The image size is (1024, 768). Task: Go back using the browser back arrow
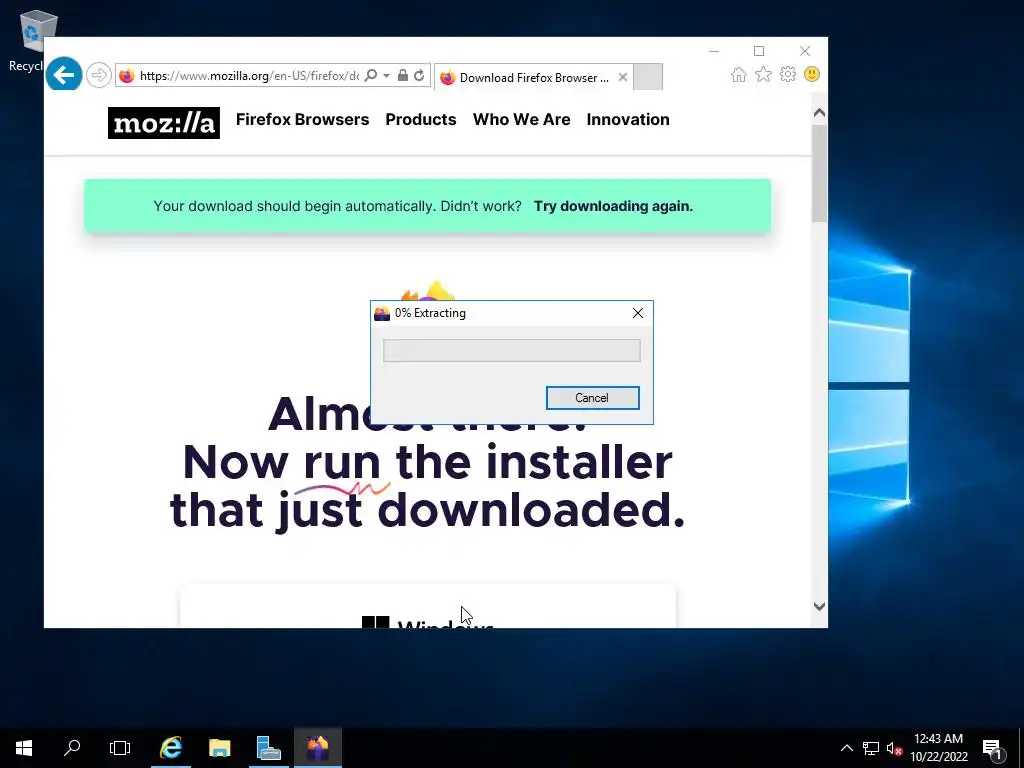pos(64,75)
